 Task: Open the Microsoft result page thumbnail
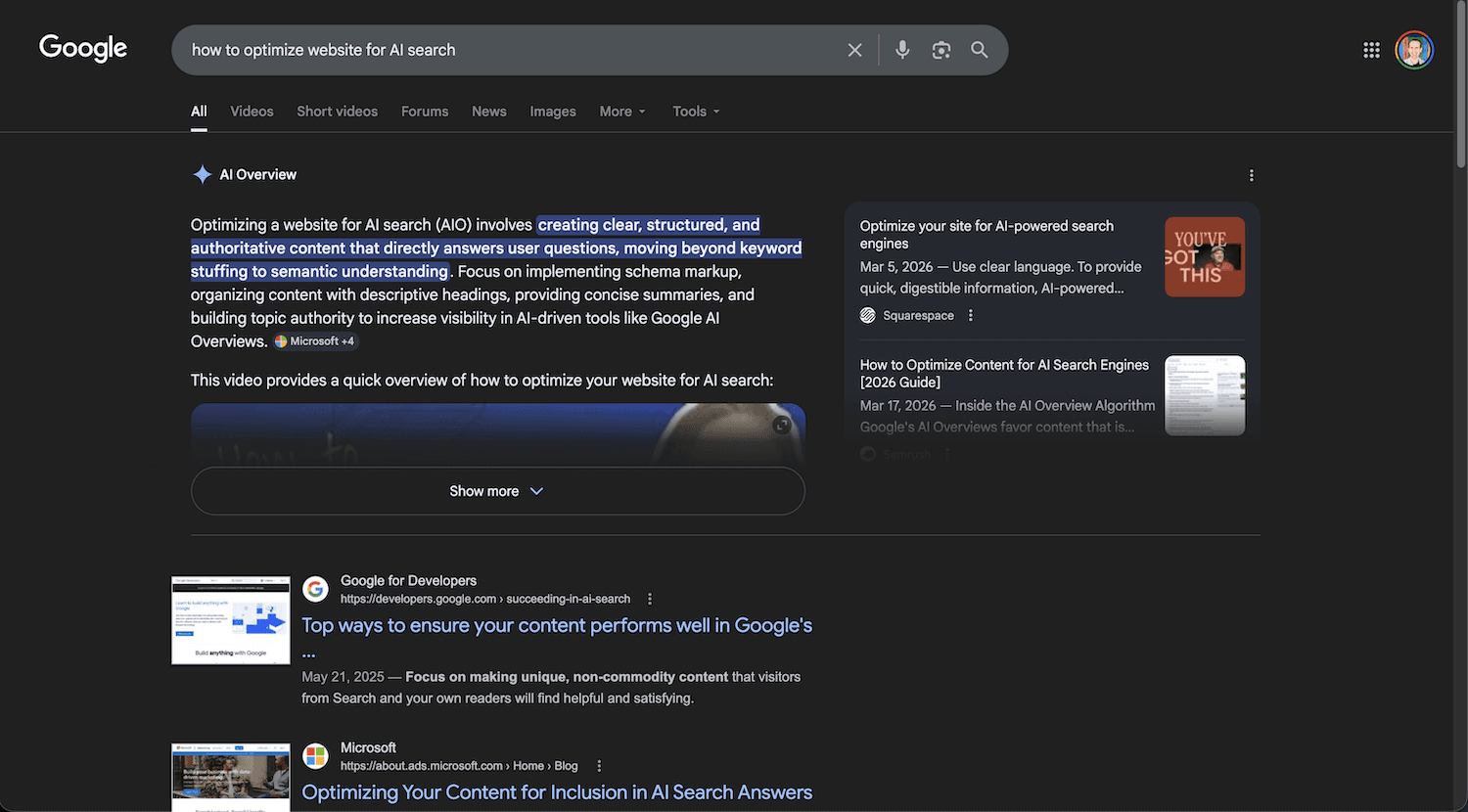[x=231, y=778]
